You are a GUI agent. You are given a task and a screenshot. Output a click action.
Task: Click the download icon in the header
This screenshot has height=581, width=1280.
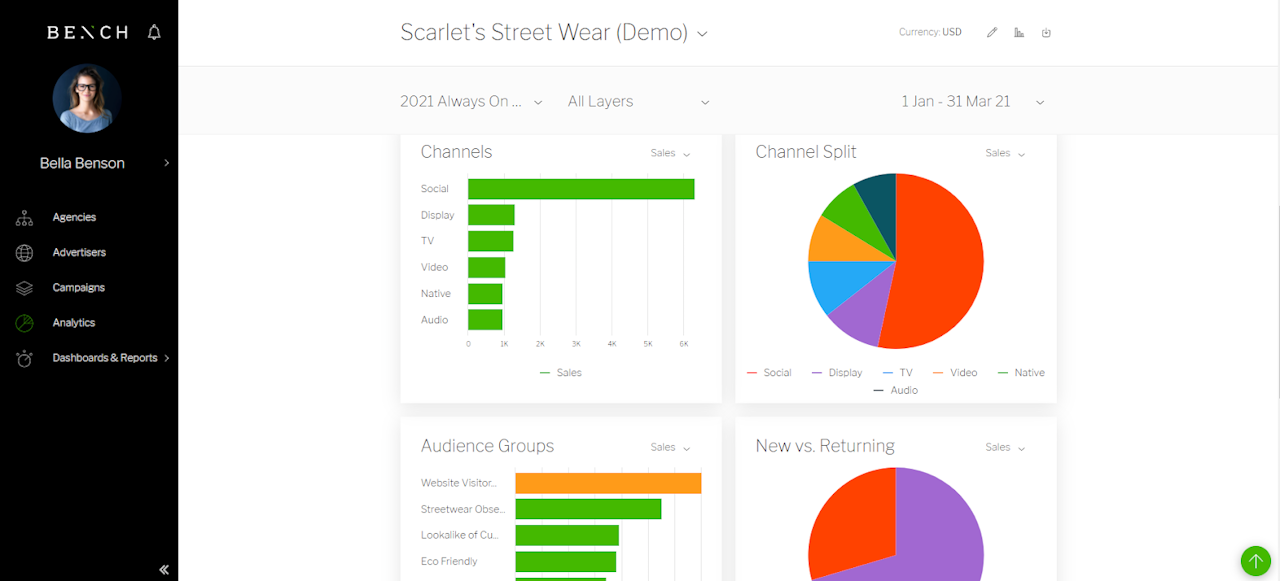pos(1046,32)
